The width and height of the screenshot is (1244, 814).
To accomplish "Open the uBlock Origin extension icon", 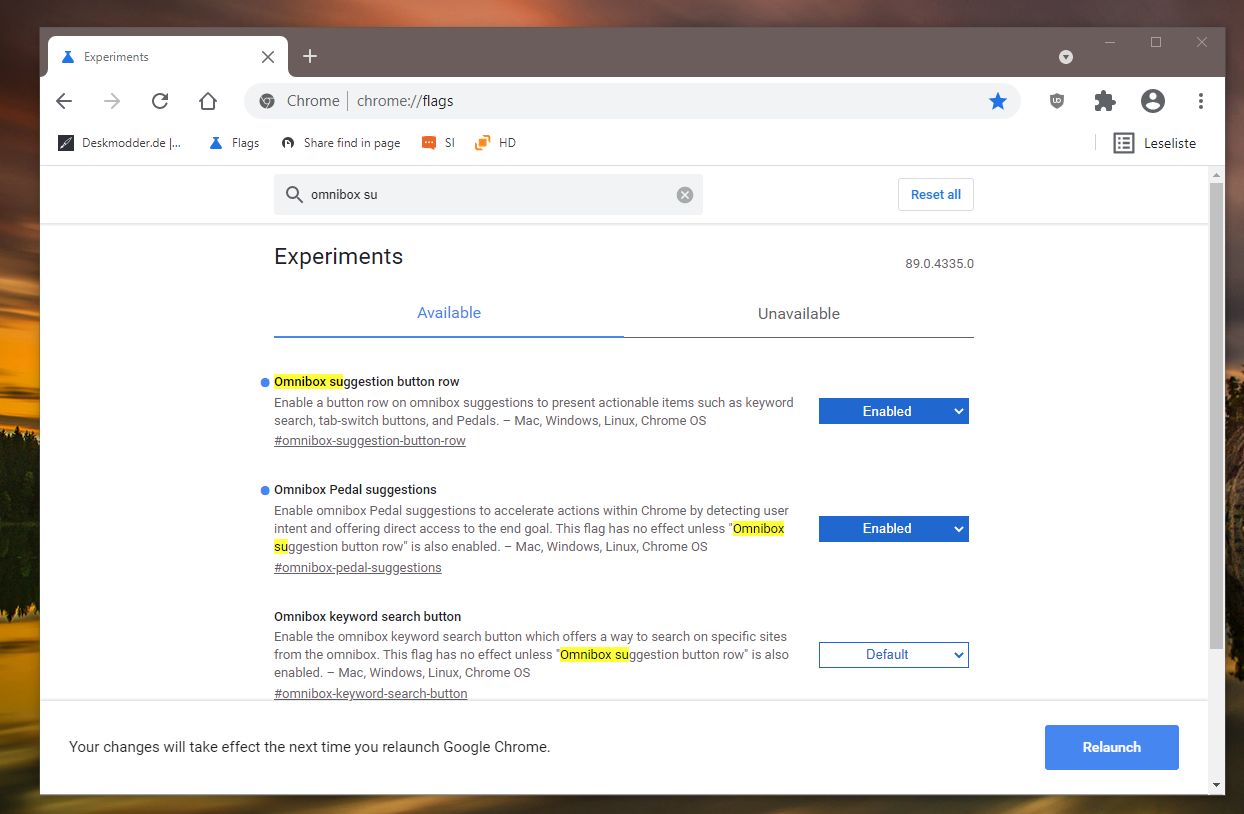I will pos(1057,101).
